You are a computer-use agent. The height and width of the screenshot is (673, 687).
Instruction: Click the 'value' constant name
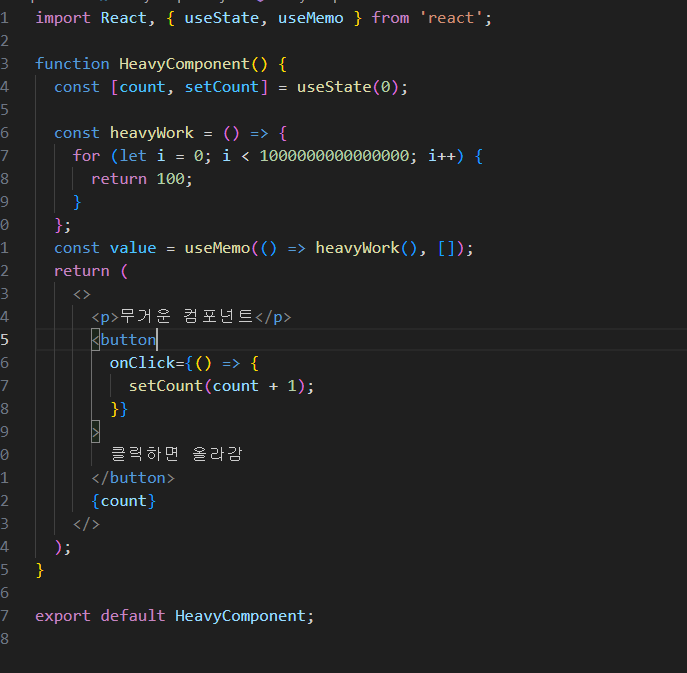(133, 248)
